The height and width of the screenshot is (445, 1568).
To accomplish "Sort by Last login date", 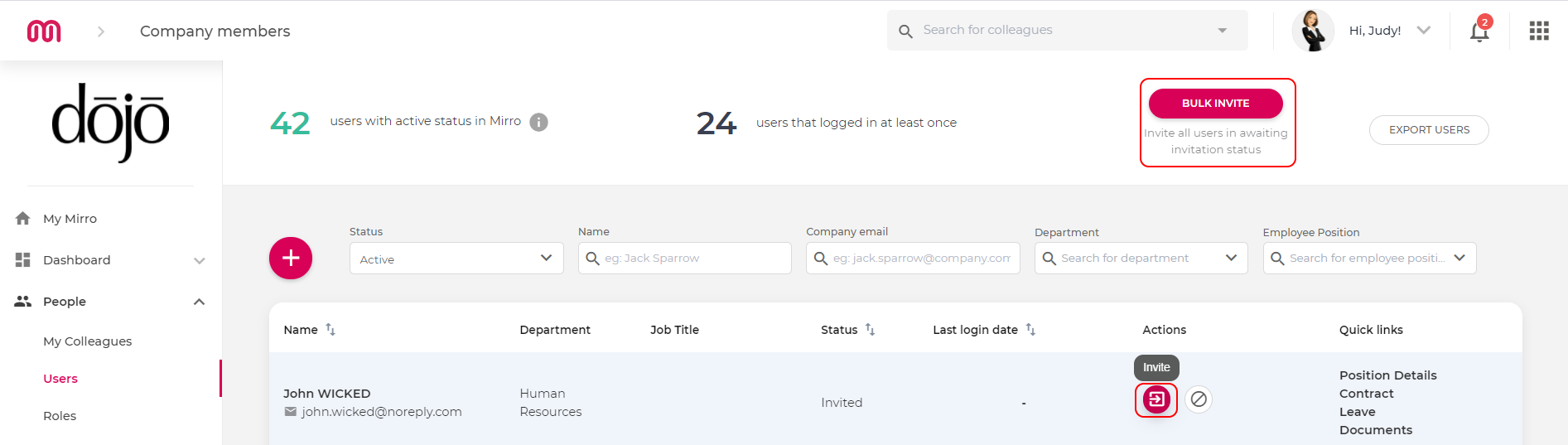I will pos(1030,329).
